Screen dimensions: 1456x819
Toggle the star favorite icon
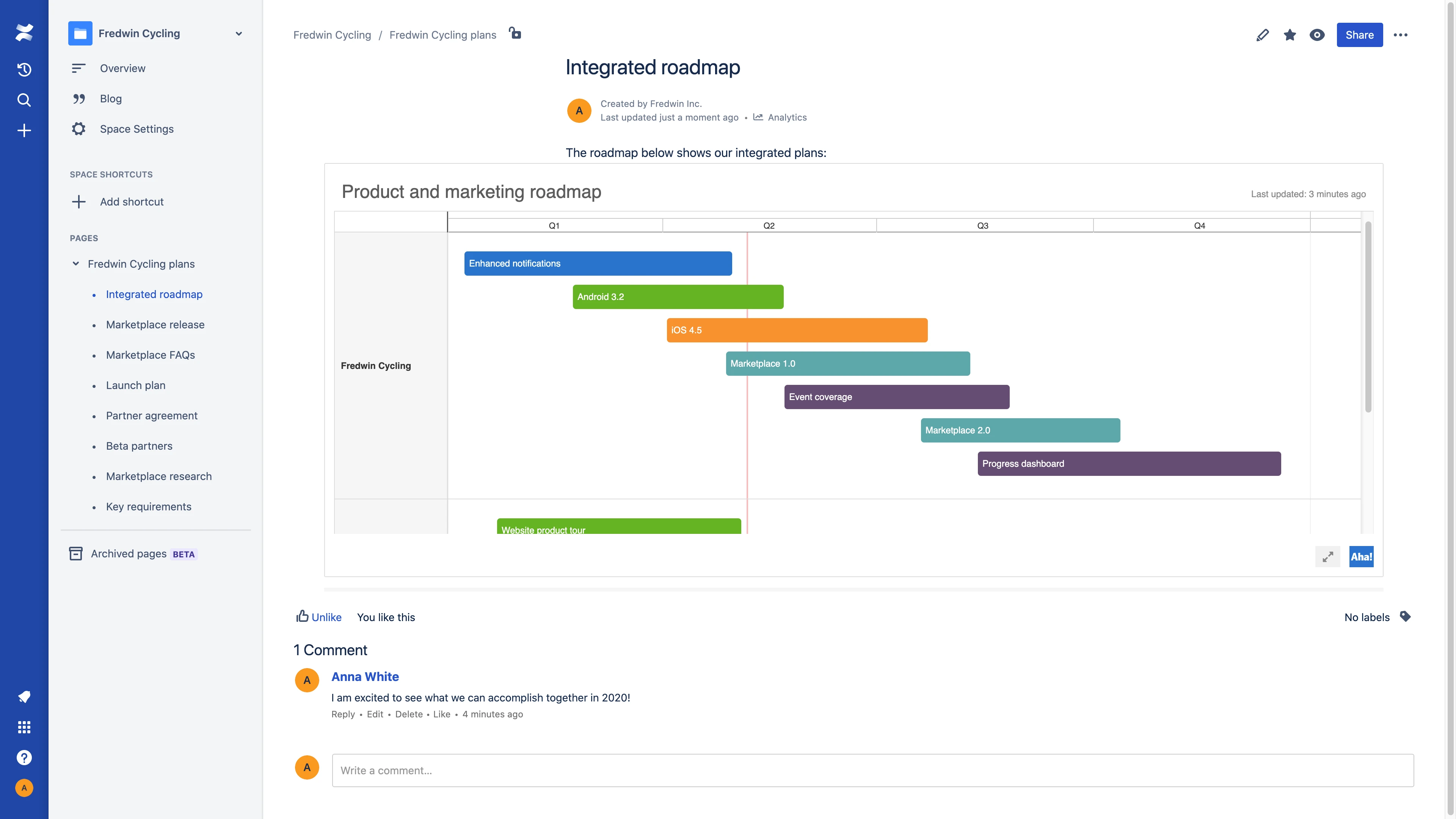1290,35
